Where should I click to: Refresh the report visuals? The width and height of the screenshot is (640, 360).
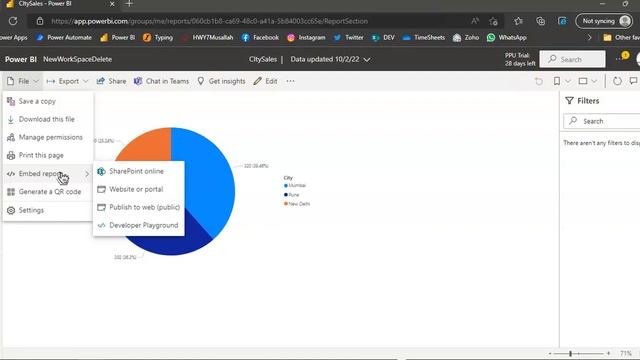click(x=617, y=81)
